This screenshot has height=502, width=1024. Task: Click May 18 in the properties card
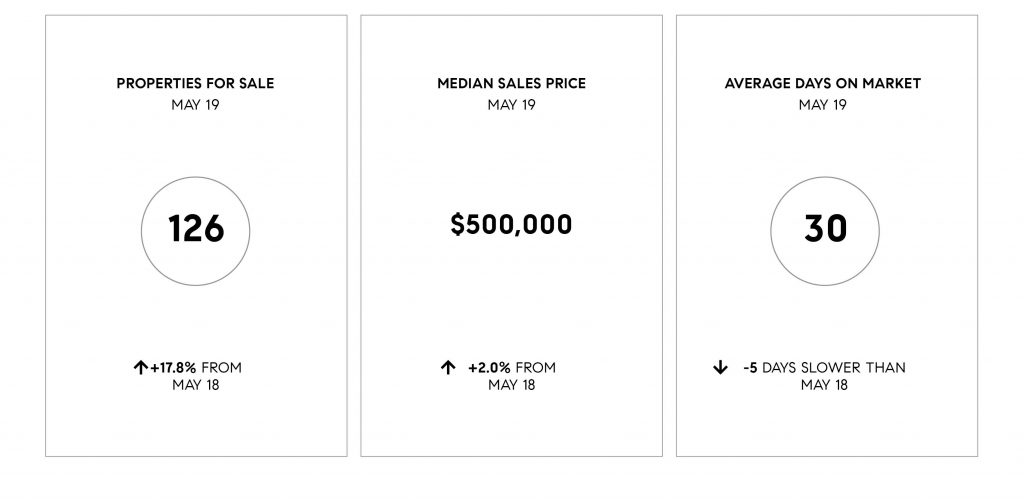click(196, 385)
